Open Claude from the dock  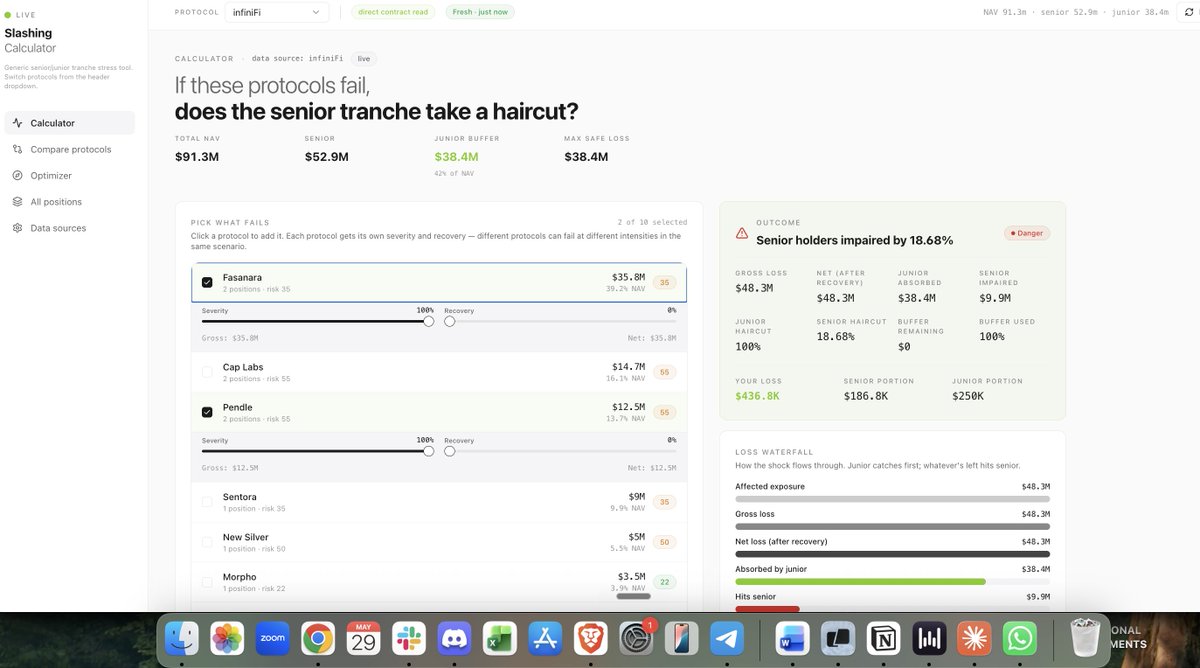tap(974, 639)
